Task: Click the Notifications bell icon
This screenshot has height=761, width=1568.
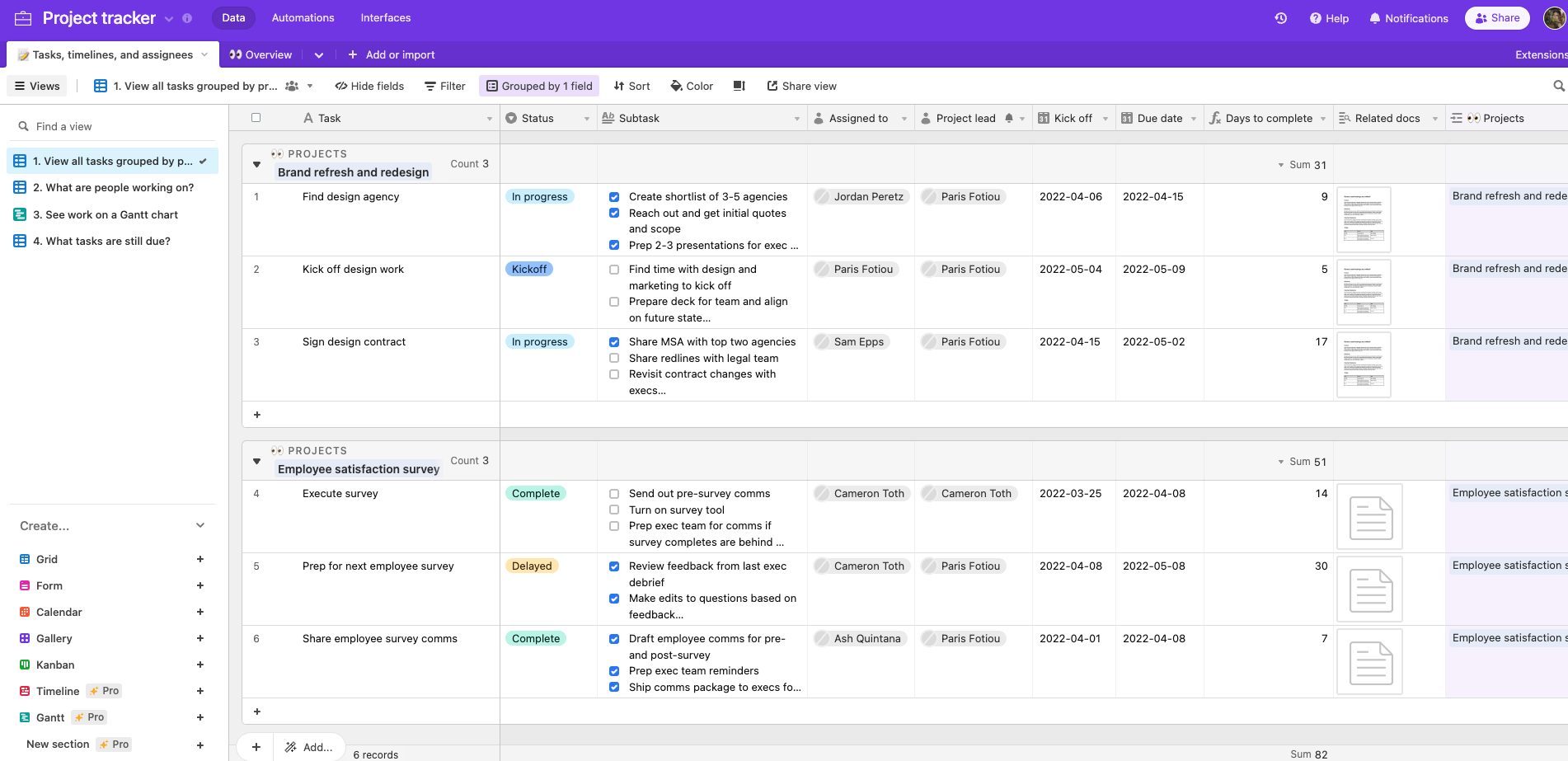Action: pos(1374,18)
